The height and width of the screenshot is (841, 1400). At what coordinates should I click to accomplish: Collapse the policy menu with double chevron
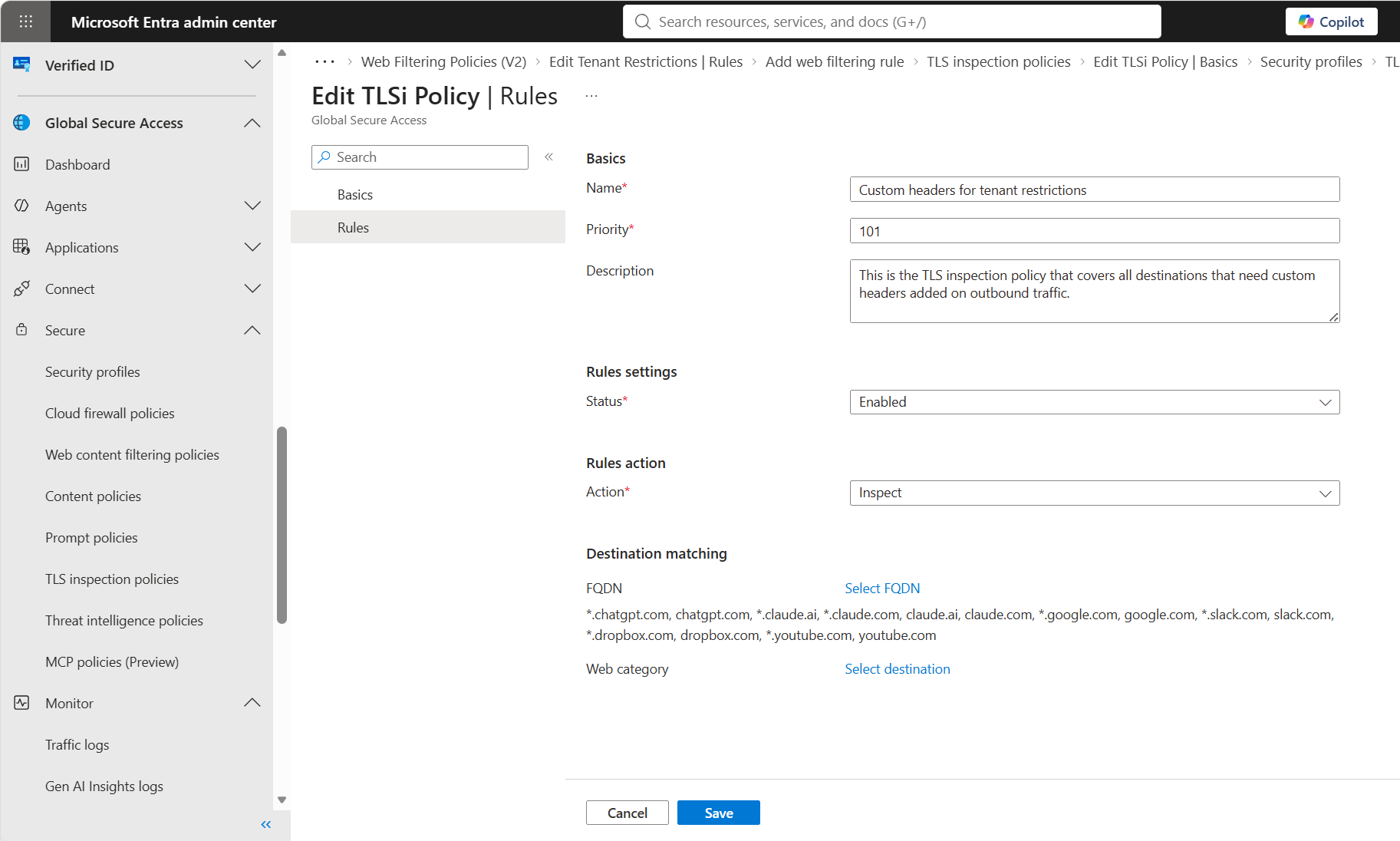click(x=549, y=157)
